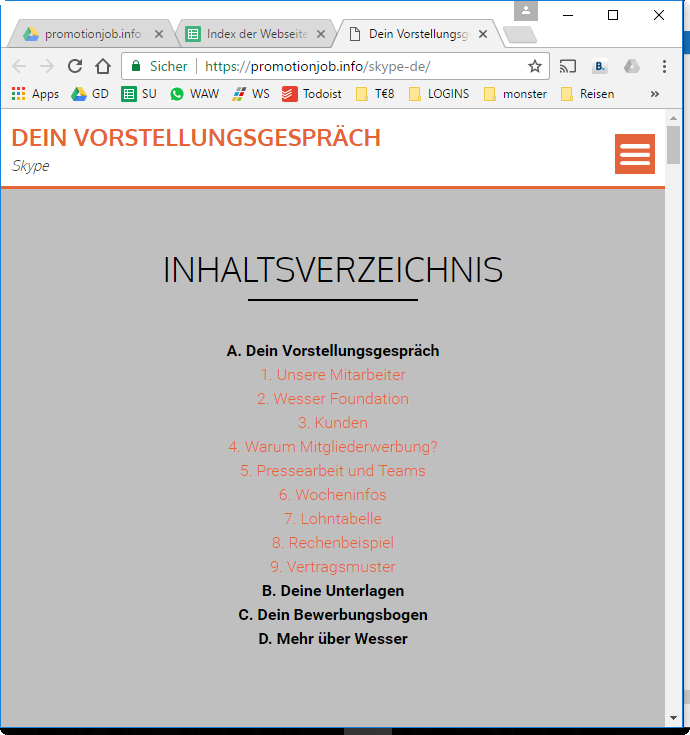Click the Cast icon in toolbar
The image size is (690, 735).
coord(568,66)
